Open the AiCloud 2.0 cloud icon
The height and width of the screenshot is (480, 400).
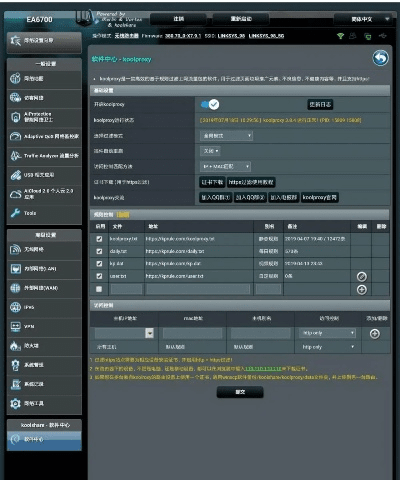point(16,194)
